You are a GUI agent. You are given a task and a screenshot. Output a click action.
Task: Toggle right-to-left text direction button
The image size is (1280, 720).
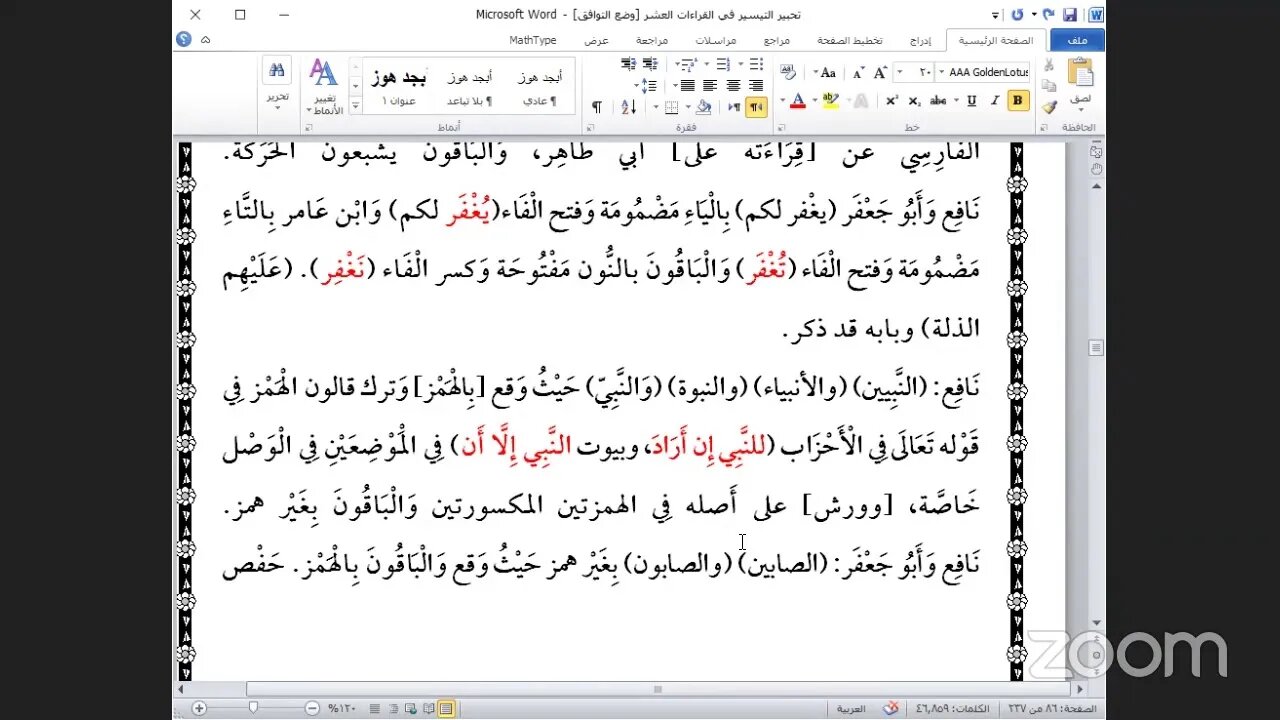[x=756, y=107]
